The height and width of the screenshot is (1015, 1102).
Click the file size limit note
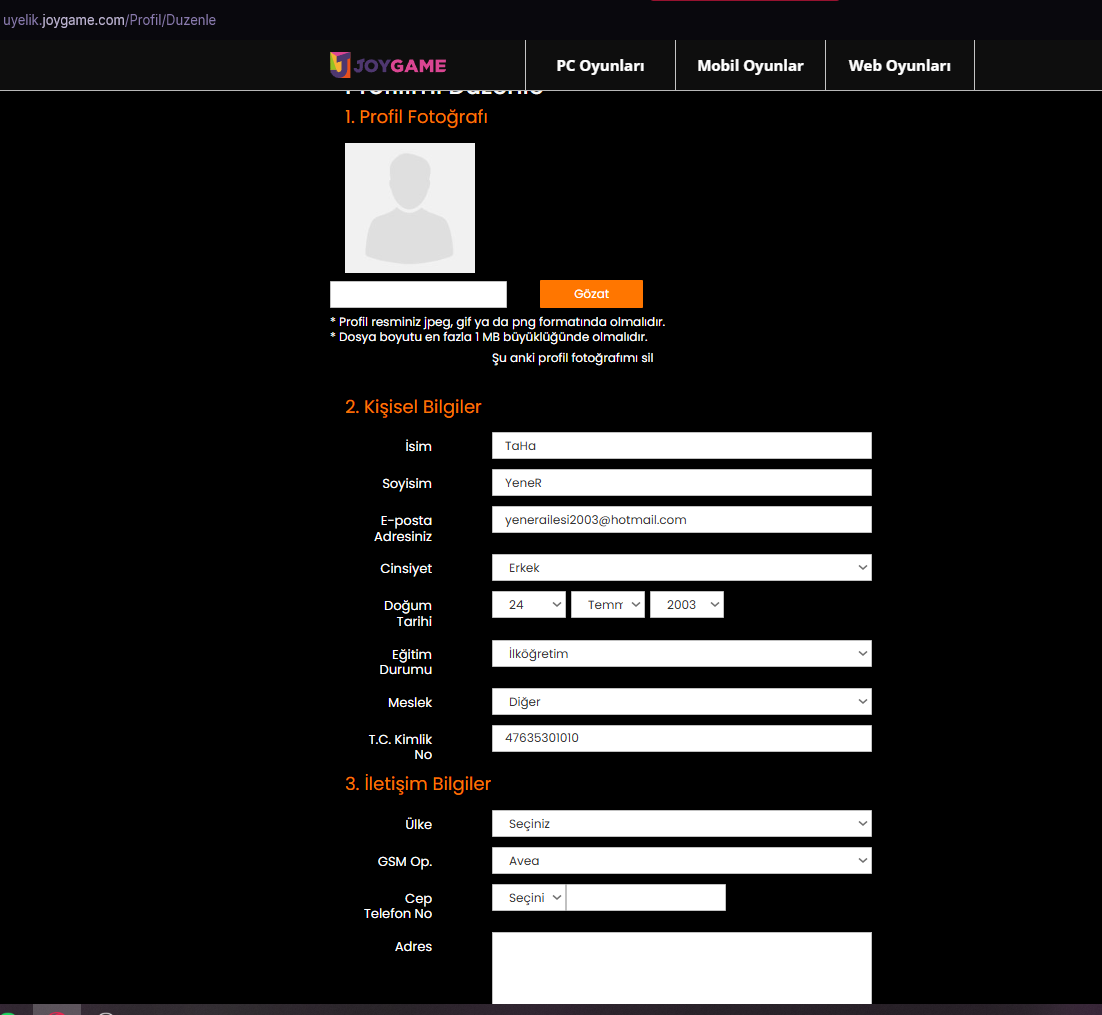point(488,337)
